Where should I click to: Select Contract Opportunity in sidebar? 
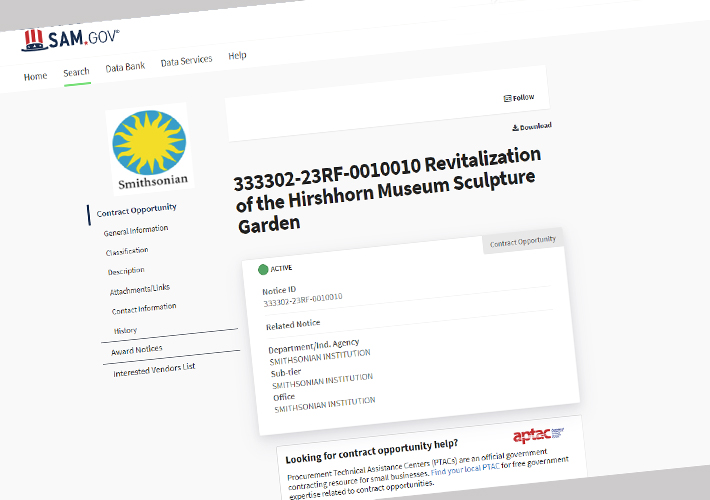(x=136, y=210)
